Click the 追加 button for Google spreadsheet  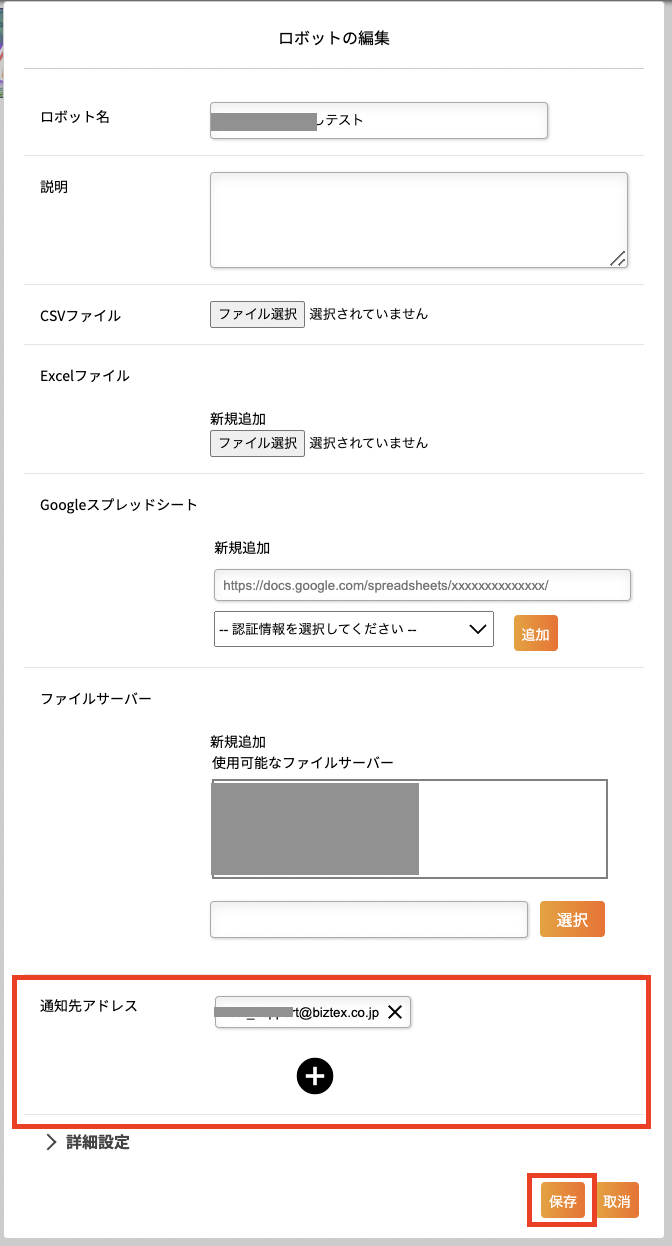click(536, 634)
